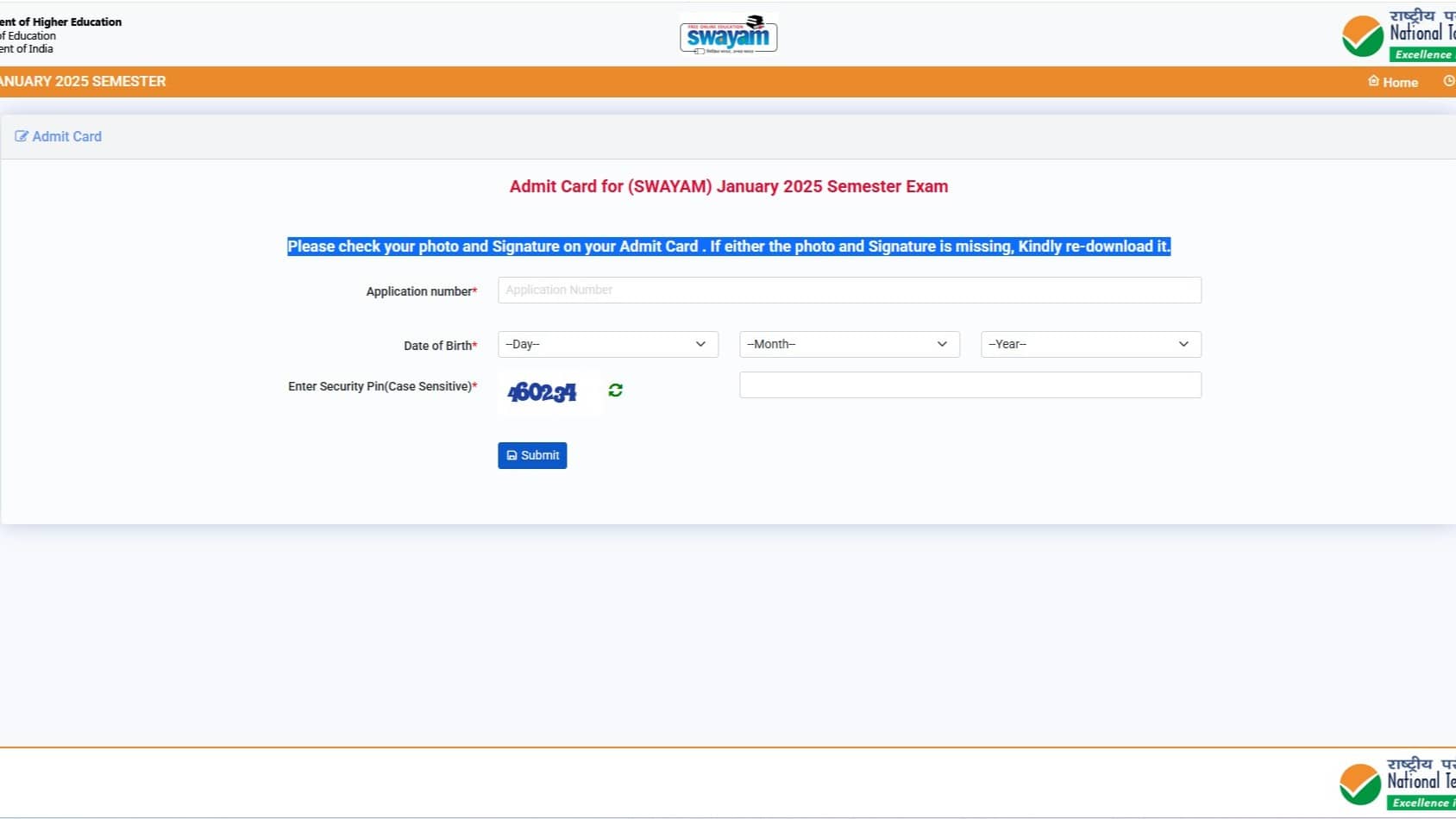
Task: Click the clock icon in orange bar
Action: point(1448,81)
